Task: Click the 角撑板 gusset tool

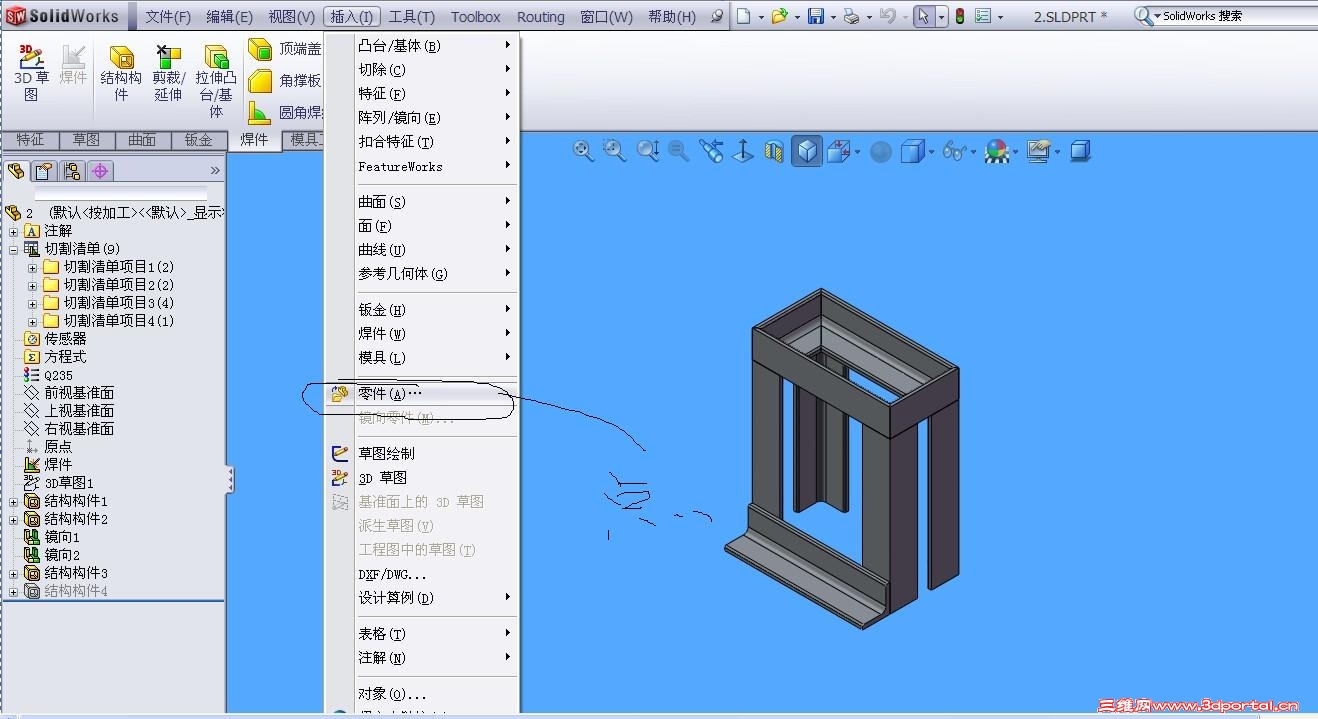Action: pyautogui.click(x=285, y=81)
